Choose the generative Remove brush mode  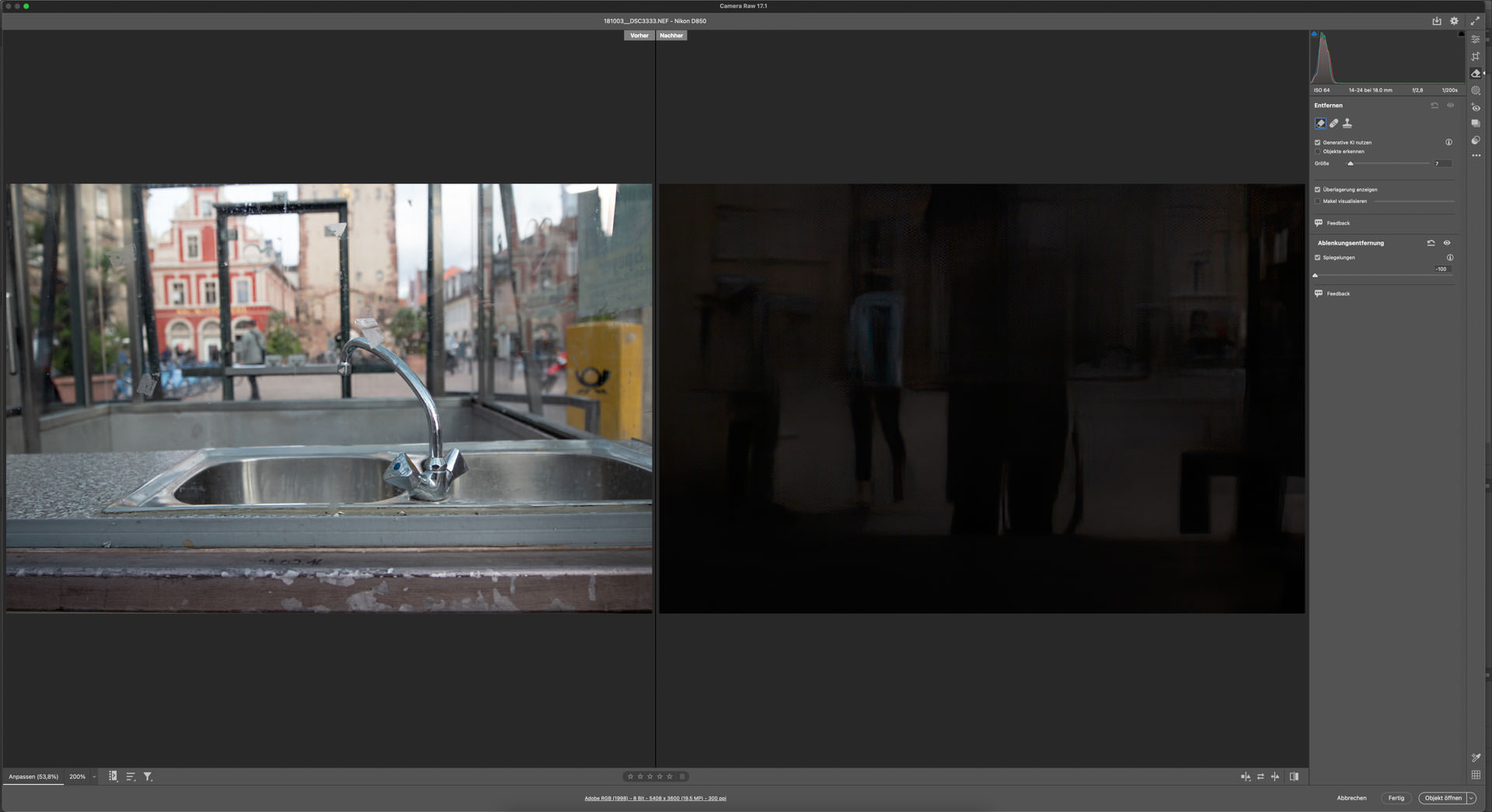pyautogui.click(x=1320, y=123)
